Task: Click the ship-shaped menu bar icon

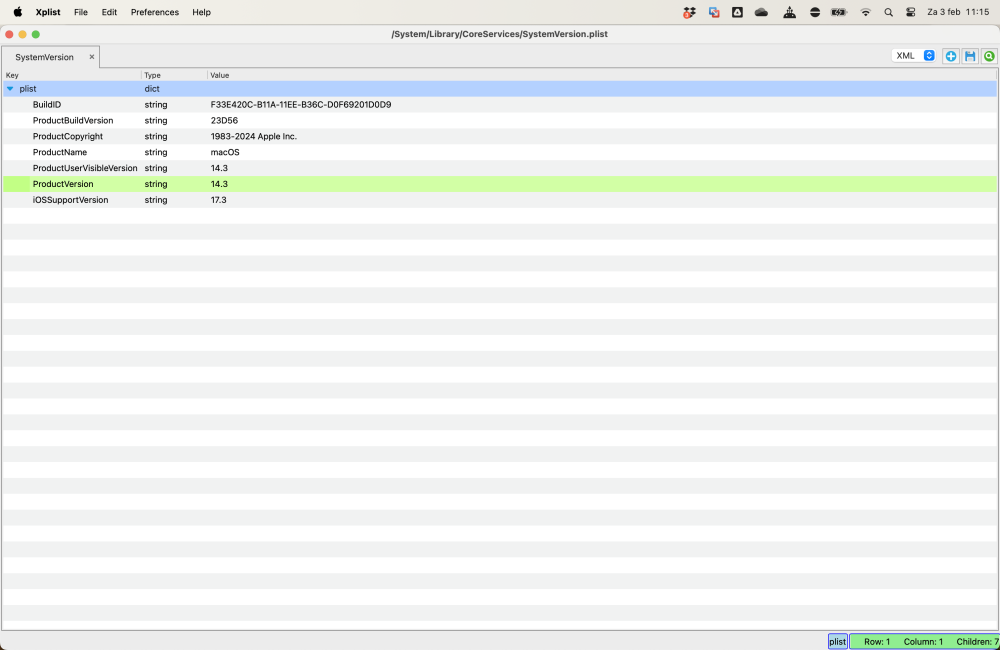Action: click(790, 12)
